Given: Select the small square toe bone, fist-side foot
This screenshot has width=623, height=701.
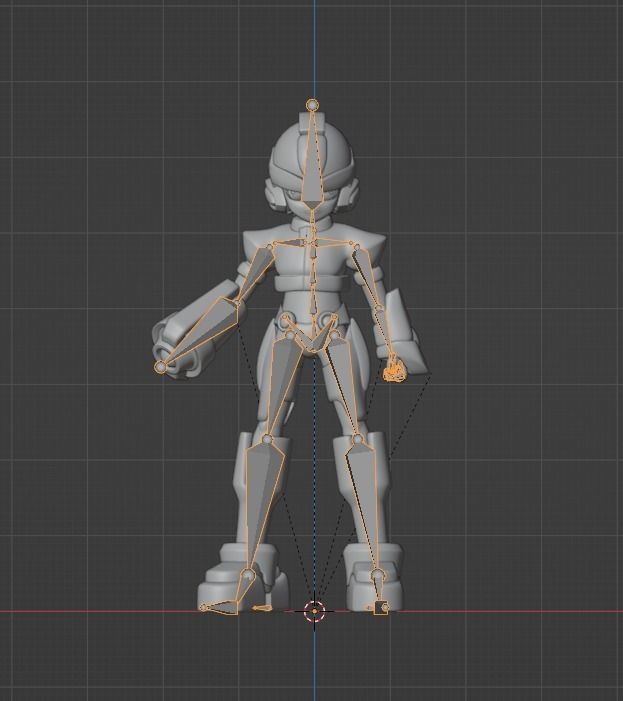Looking at the screenshot, I should (381, 608).
